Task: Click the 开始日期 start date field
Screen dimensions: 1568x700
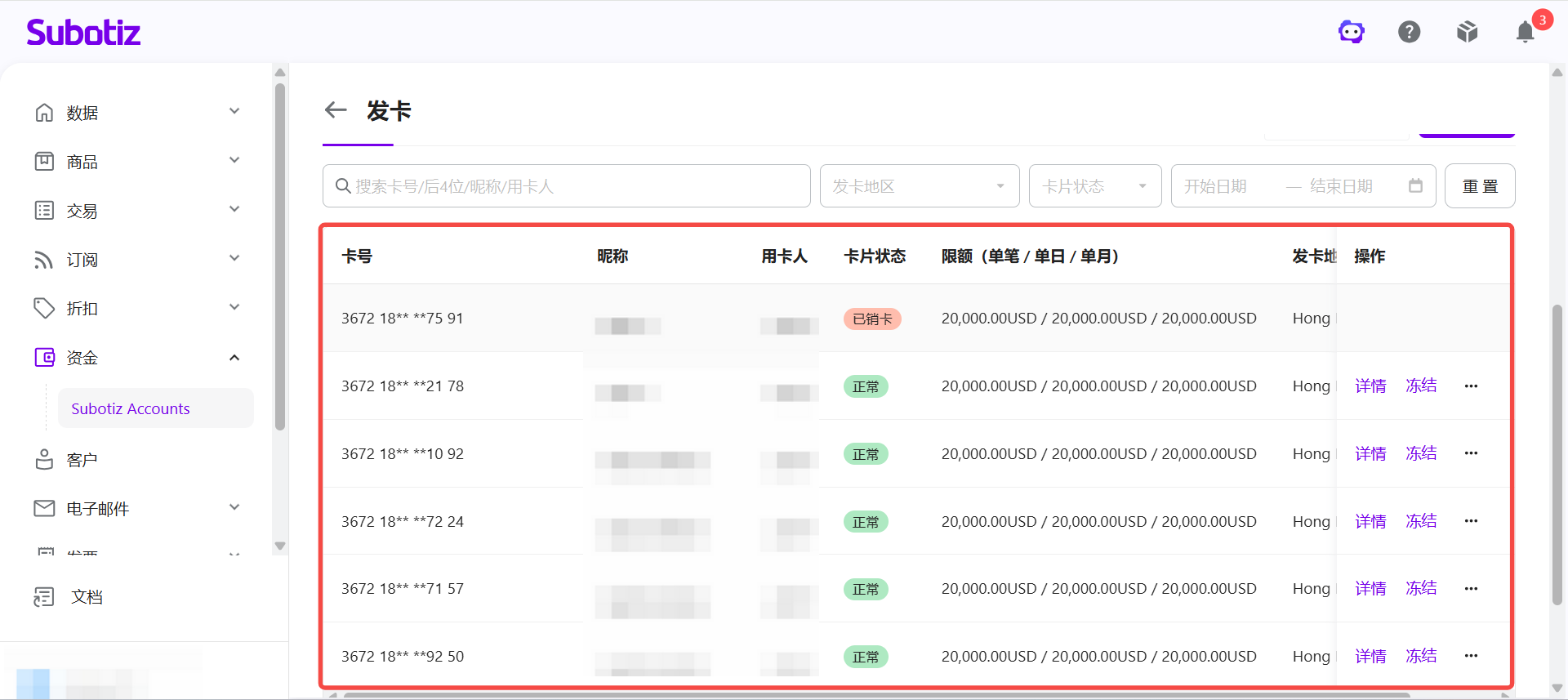Action: pyautogui.click(x=1216, y=186)
